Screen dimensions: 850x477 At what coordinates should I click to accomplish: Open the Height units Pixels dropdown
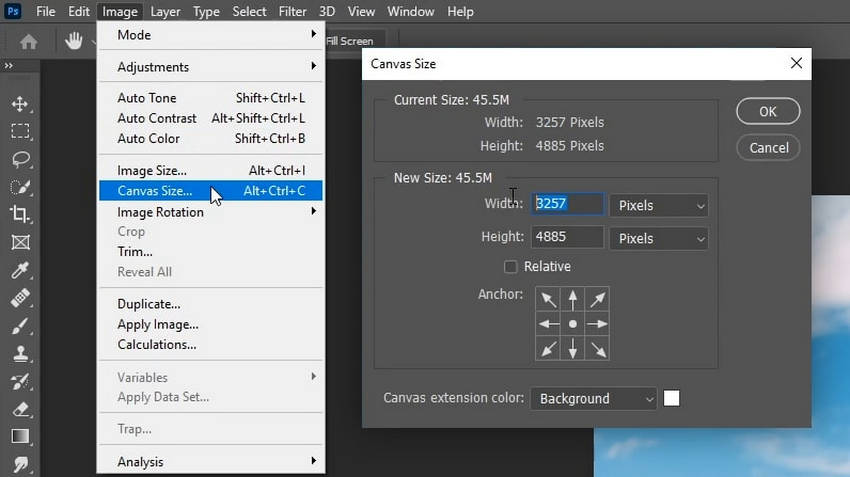(x=659, y=238)
